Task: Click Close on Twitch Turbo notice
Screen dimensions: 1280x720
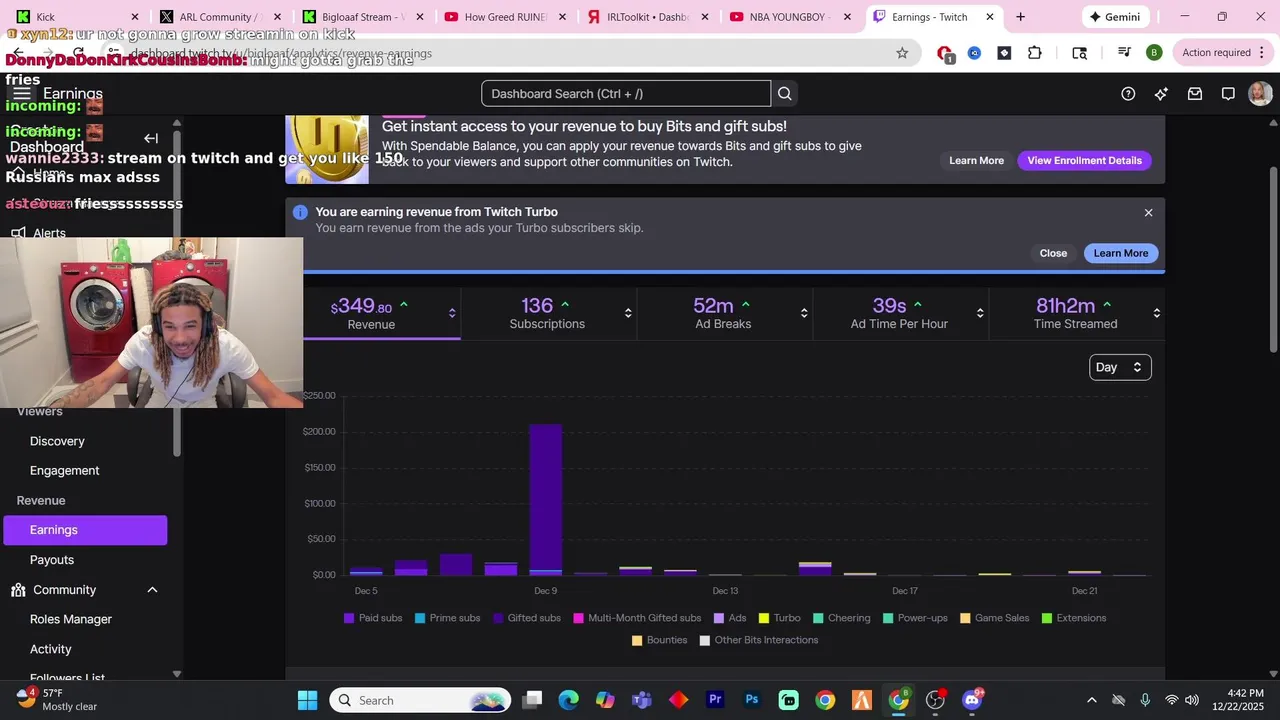Action: point(1053,254)
